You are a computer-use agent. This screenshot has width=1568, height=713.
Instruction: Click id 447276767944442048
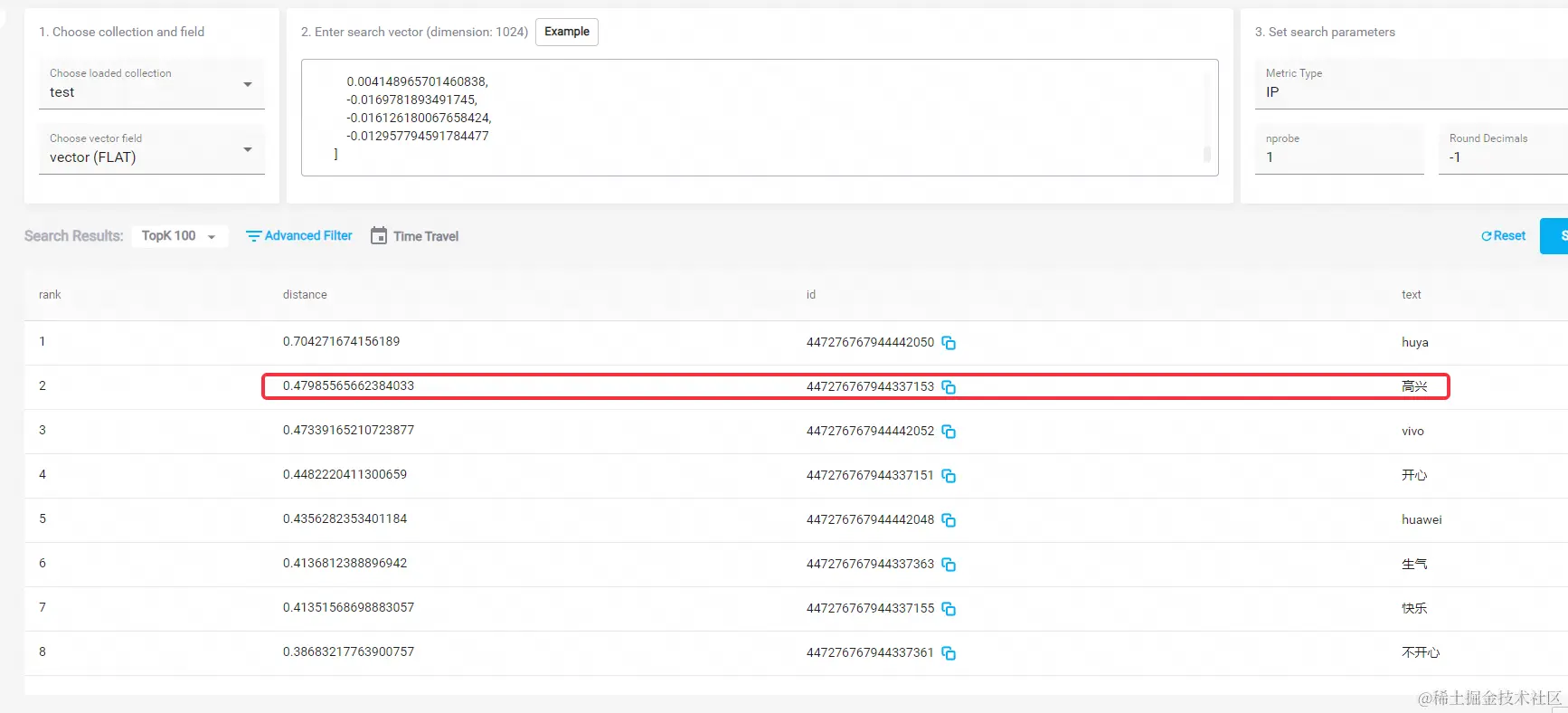pos(870,520)
